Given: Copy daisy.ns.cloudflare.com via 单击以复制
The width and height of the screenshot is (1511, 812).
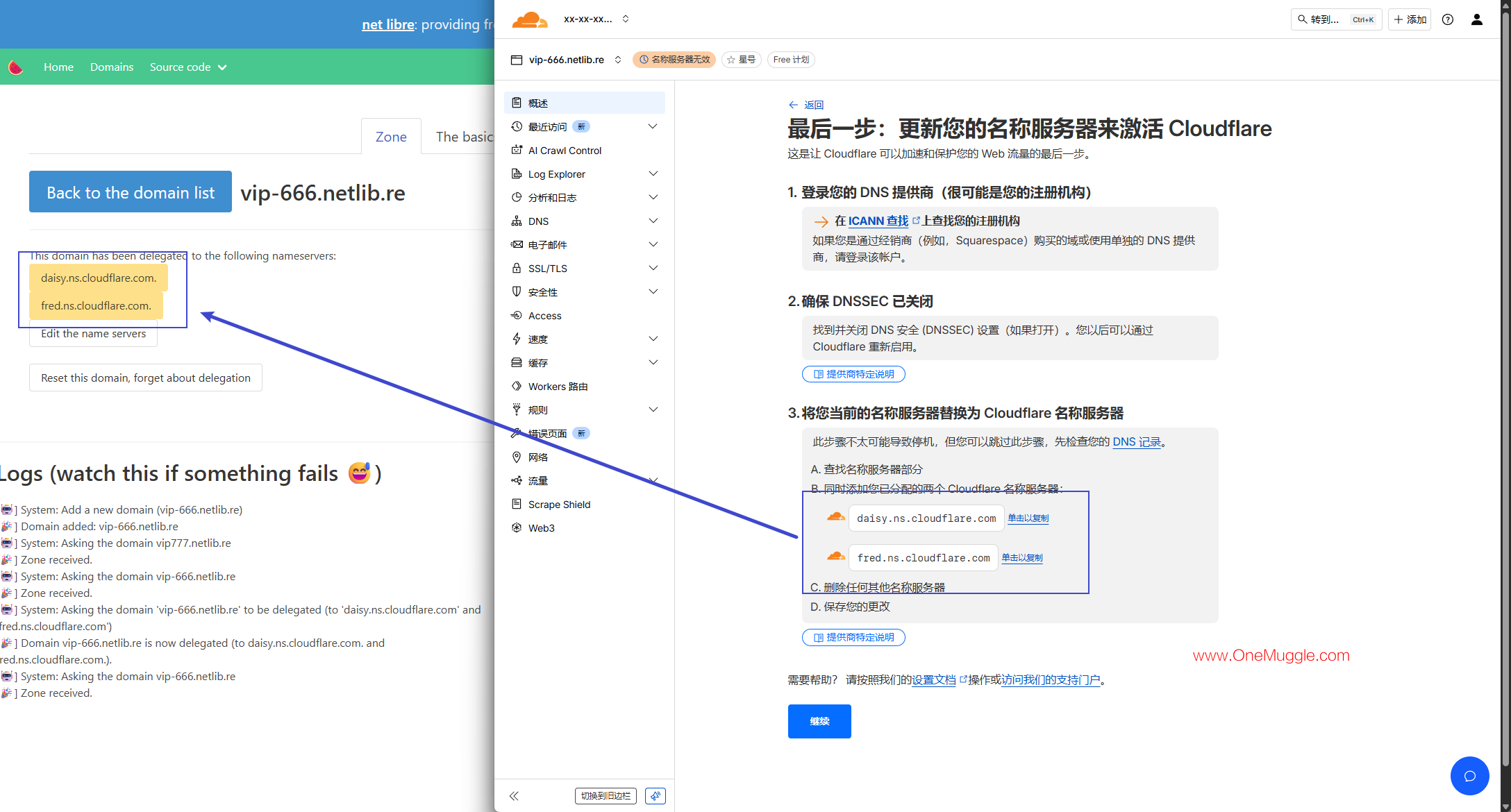Looking at the screenshot, I should (x=1028, y=518).
